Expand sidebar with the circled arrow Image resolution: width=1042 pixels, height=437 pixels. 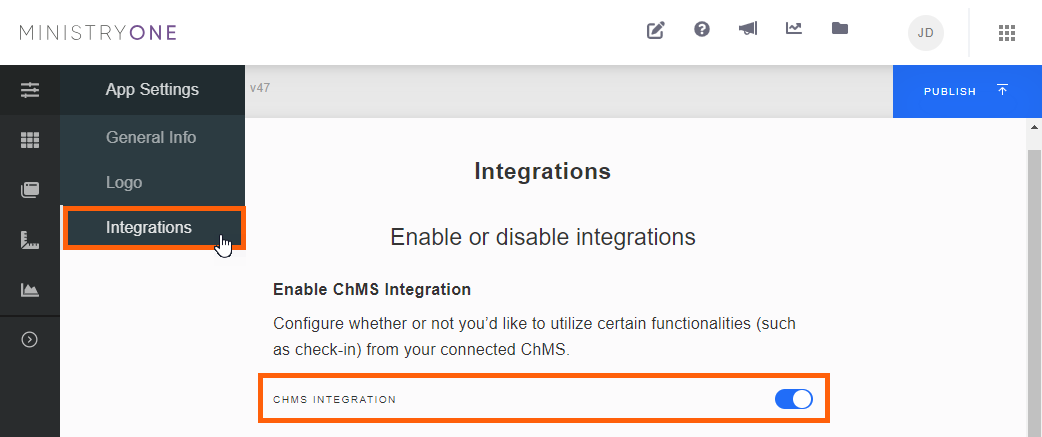30,340
